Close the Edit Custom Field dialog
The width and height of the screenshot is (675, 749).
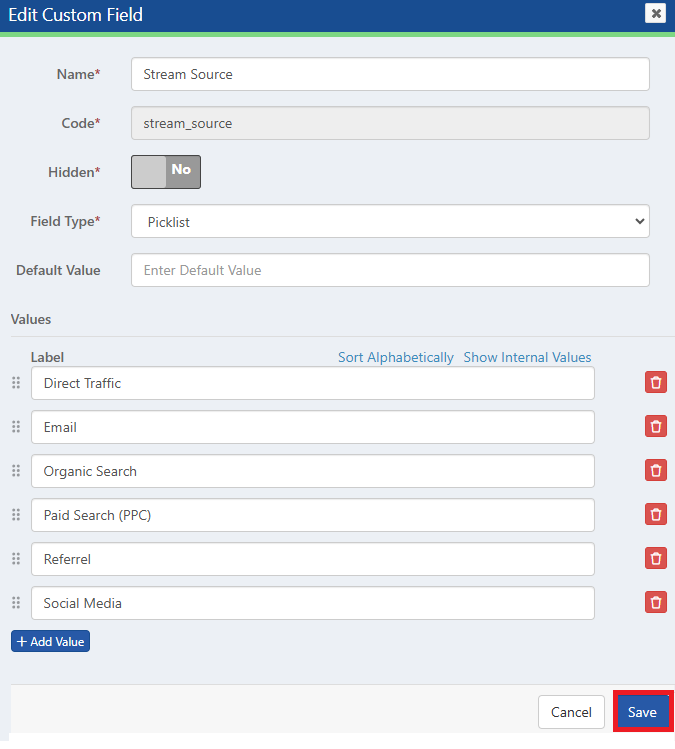coord(655,13)
